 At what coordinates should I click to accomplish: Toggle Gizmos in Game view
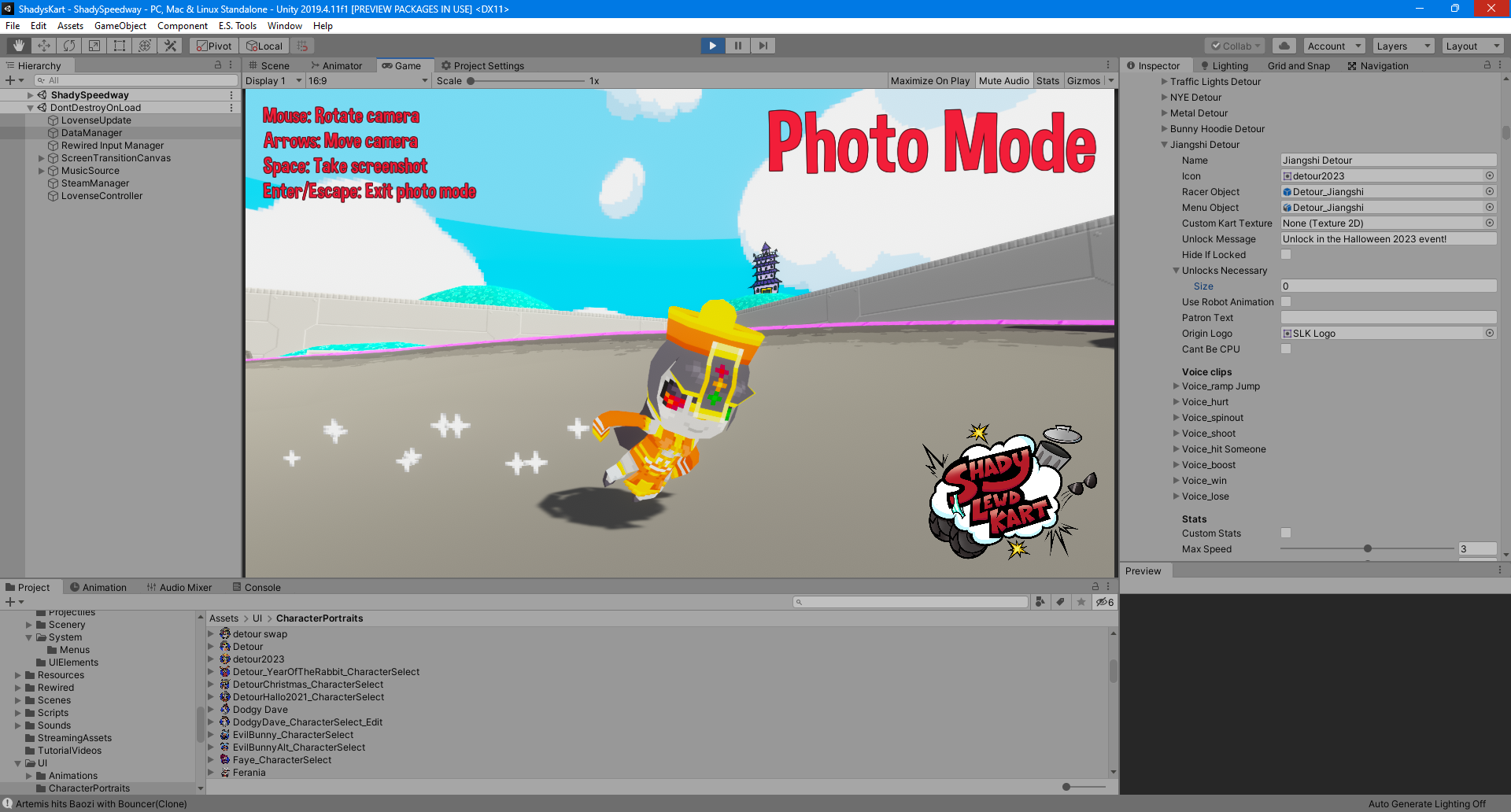pyautogui.click(x=1084, y=80)
